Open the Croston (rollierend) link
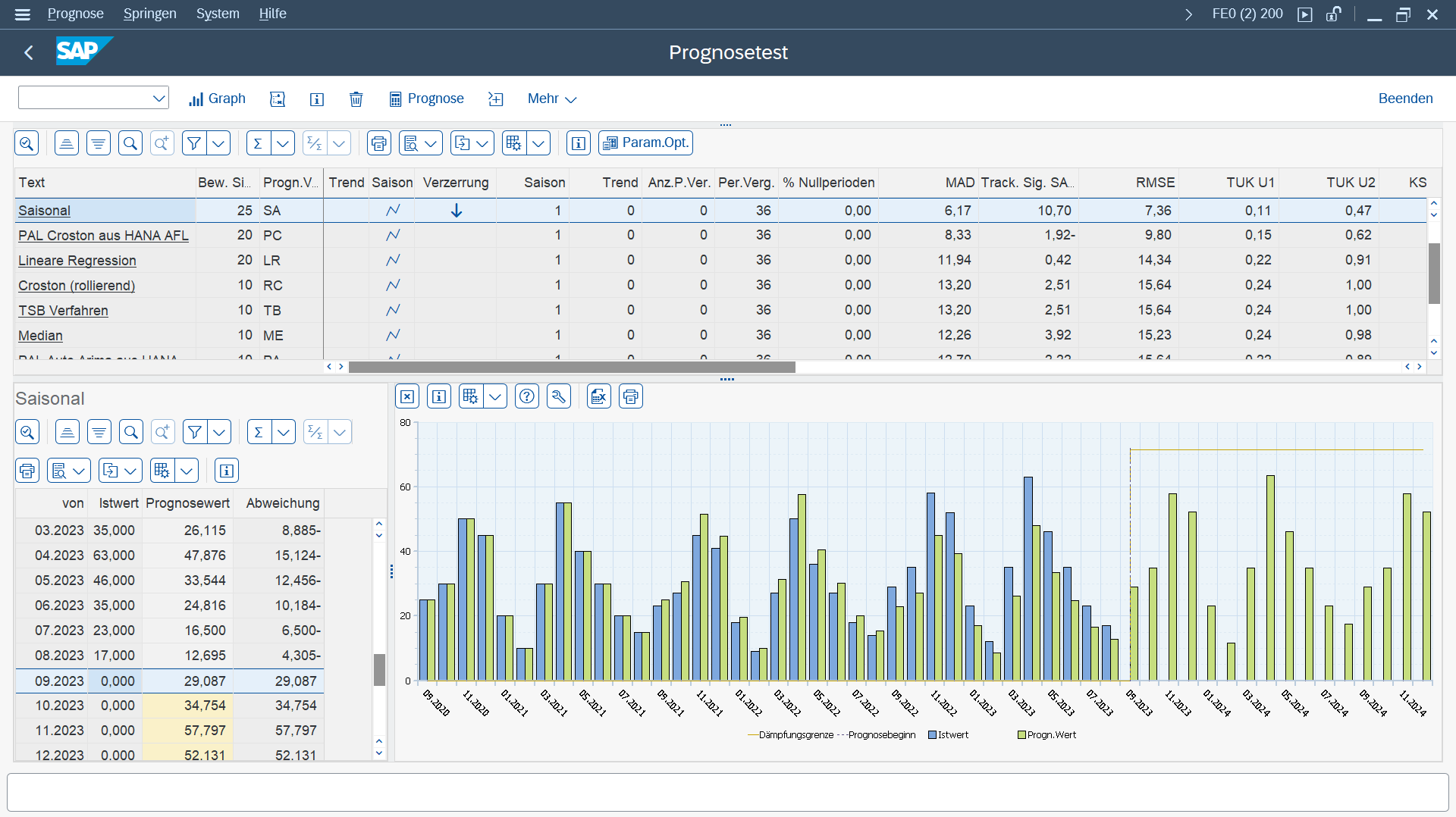 [x=77, y=286]
